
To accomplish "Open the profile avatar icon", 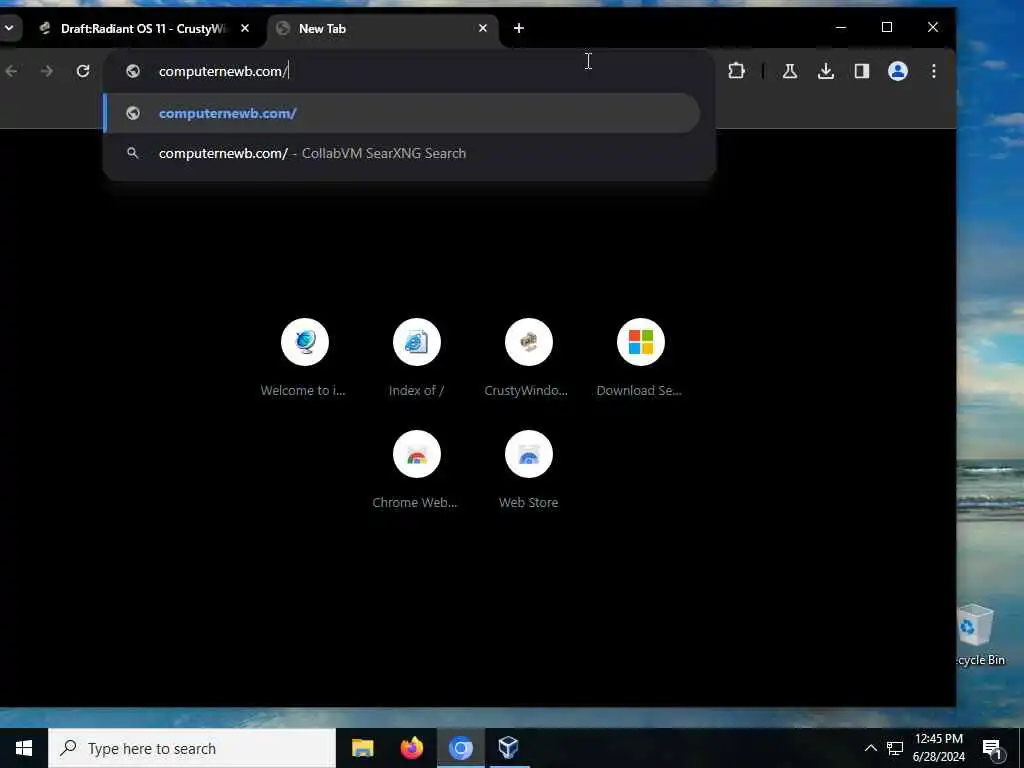I will coord(898,71).
